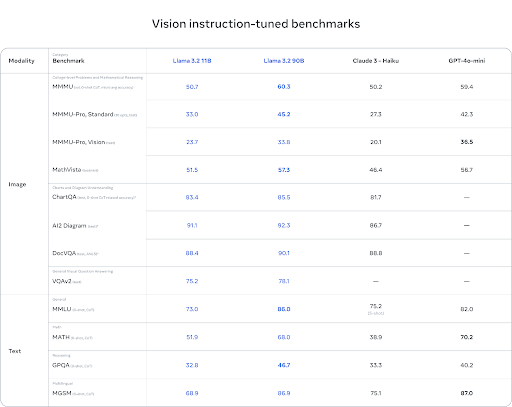Image resolution: width=512 pixels, height=407 pixels.
Task: Click the "45.2" score in MMMU-Pro, Standard row
Action: point(284,114)
